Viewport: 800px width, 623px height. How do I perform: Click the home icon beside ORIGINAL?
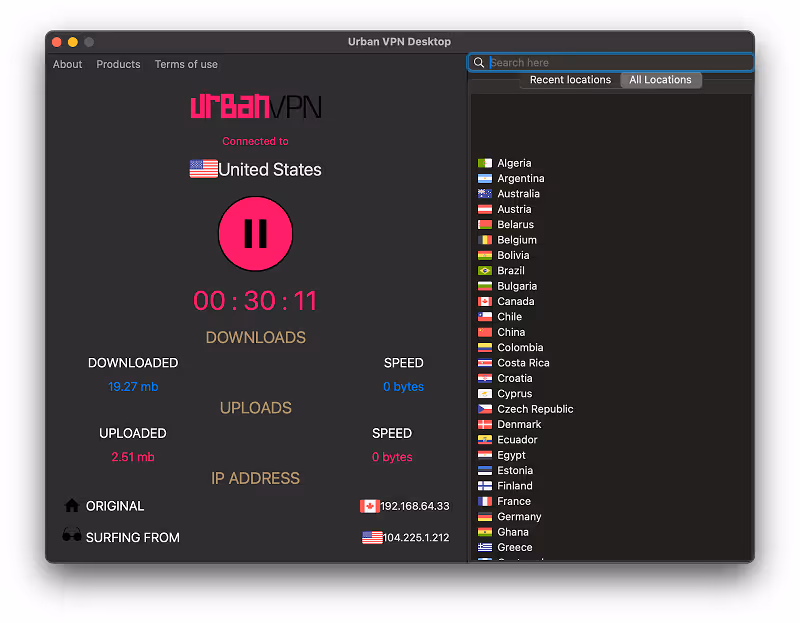pyautogui.click(x=72, y=505)
